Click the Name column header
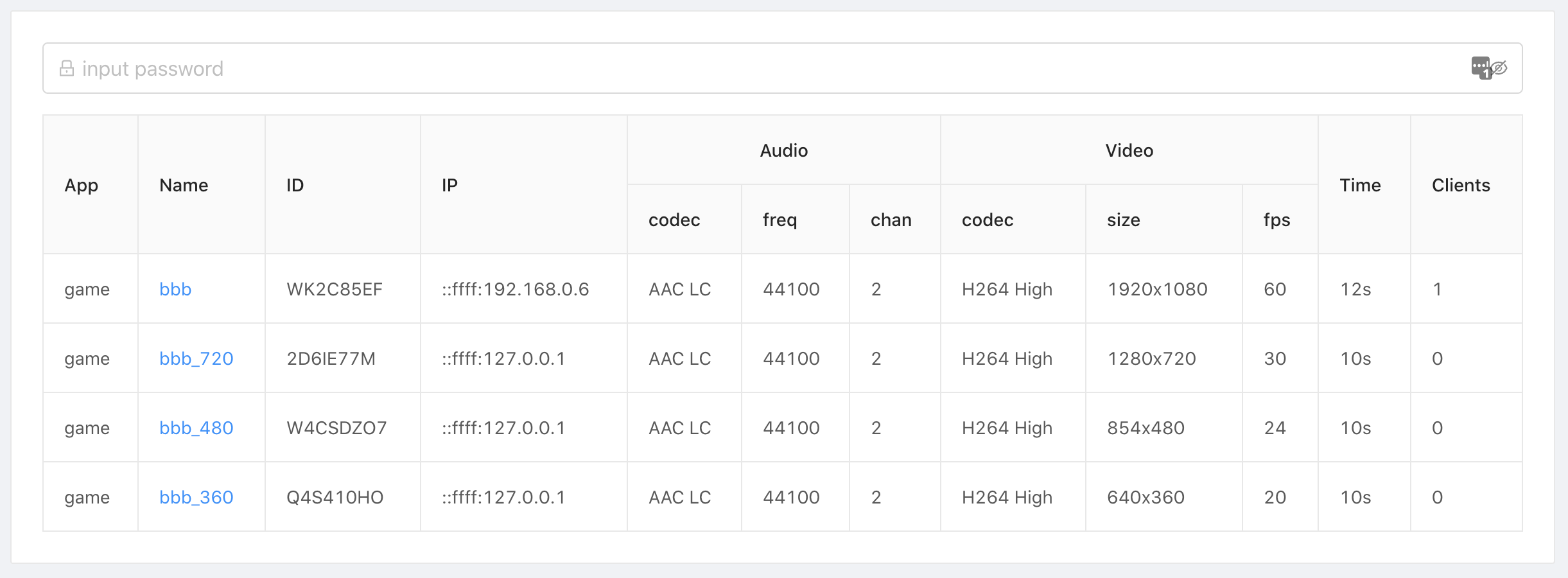This screenshot has width=1568, height=578. [x=184, y=185]
